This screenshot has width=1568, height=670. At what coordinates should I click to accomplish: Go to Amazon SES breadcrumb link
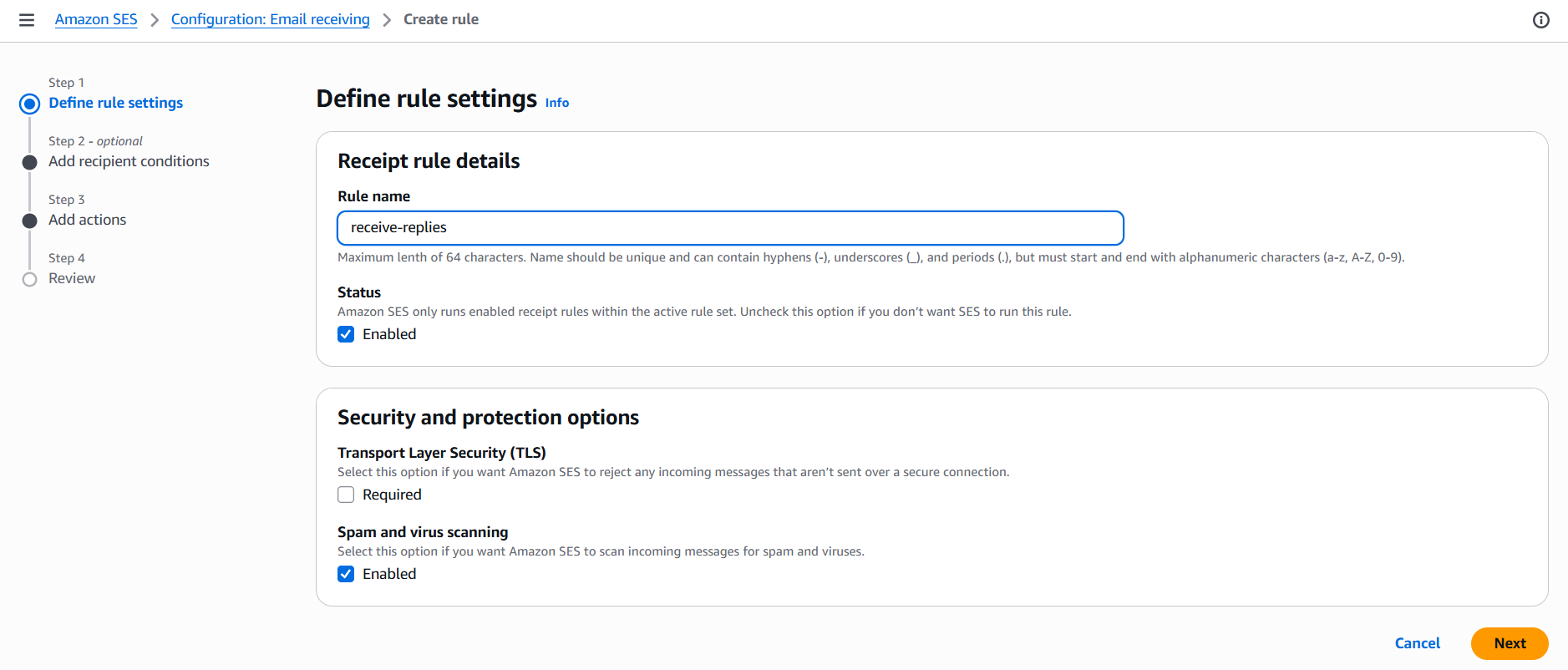click(96, 19)
